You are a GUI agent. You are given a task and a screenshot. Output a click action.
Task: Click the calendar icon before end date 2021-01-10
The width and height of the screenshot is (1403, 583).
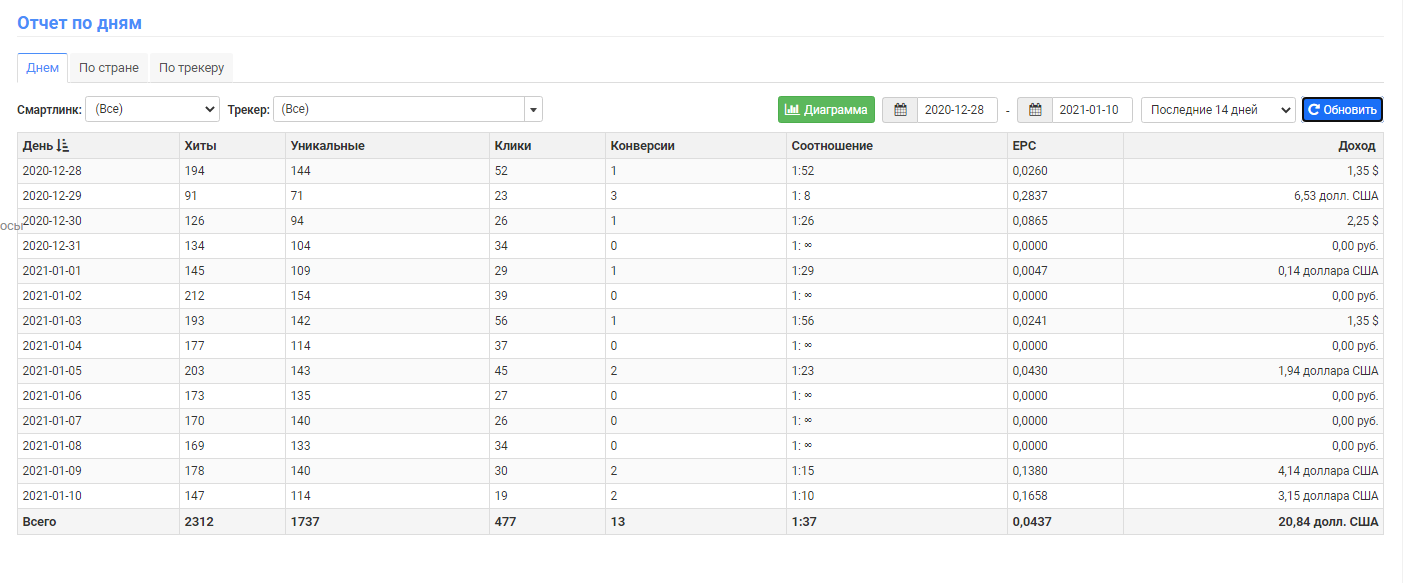1036,110
